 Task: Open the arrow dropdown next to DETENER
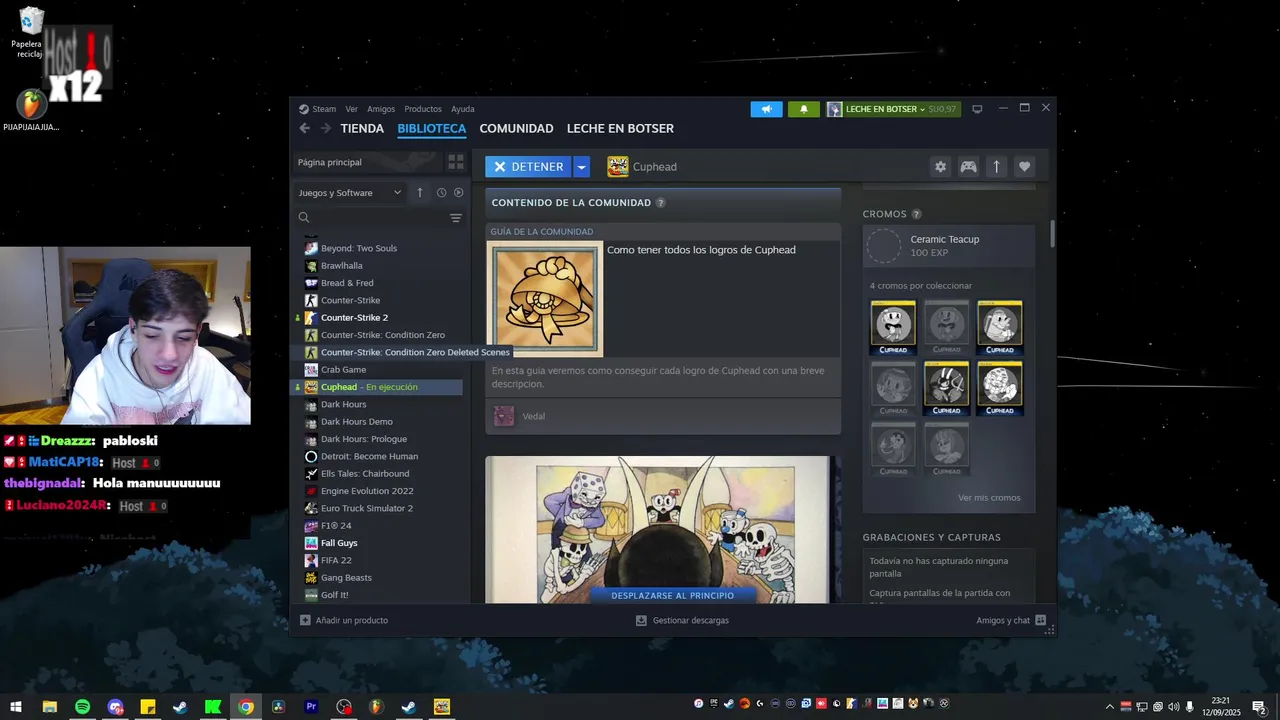[581, 167]
